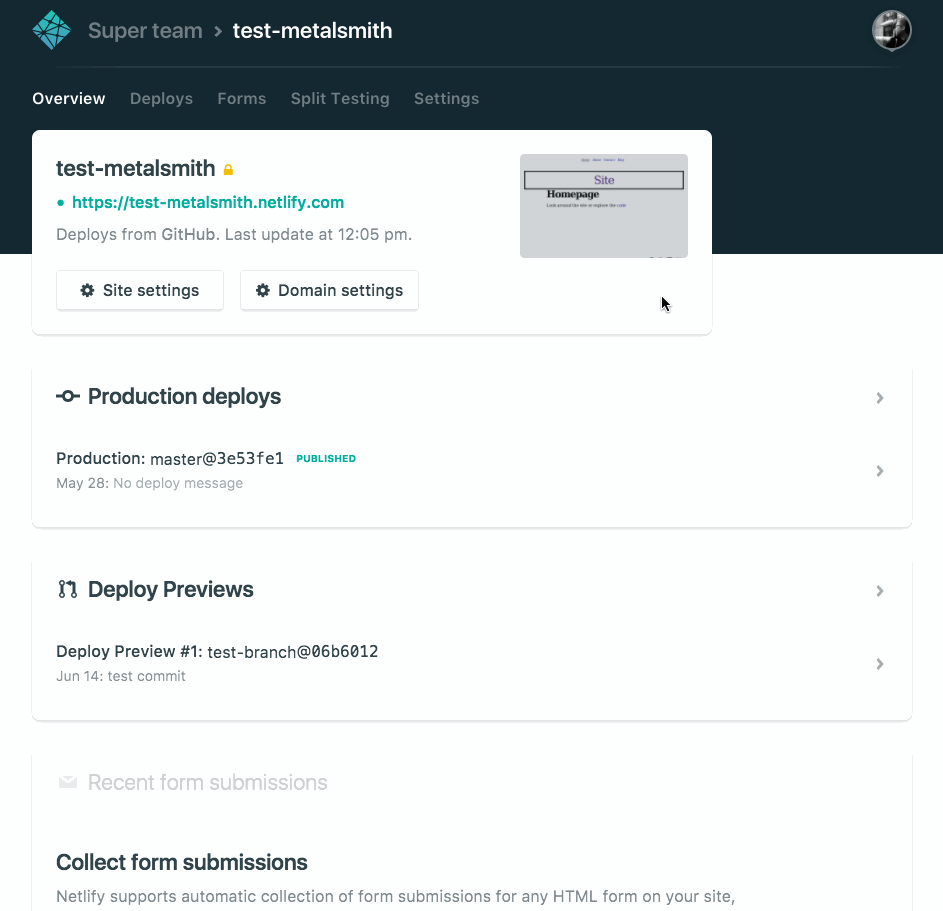Open the Deploy Preview #1 row chevron
The image size is (943, 911).
880,664
